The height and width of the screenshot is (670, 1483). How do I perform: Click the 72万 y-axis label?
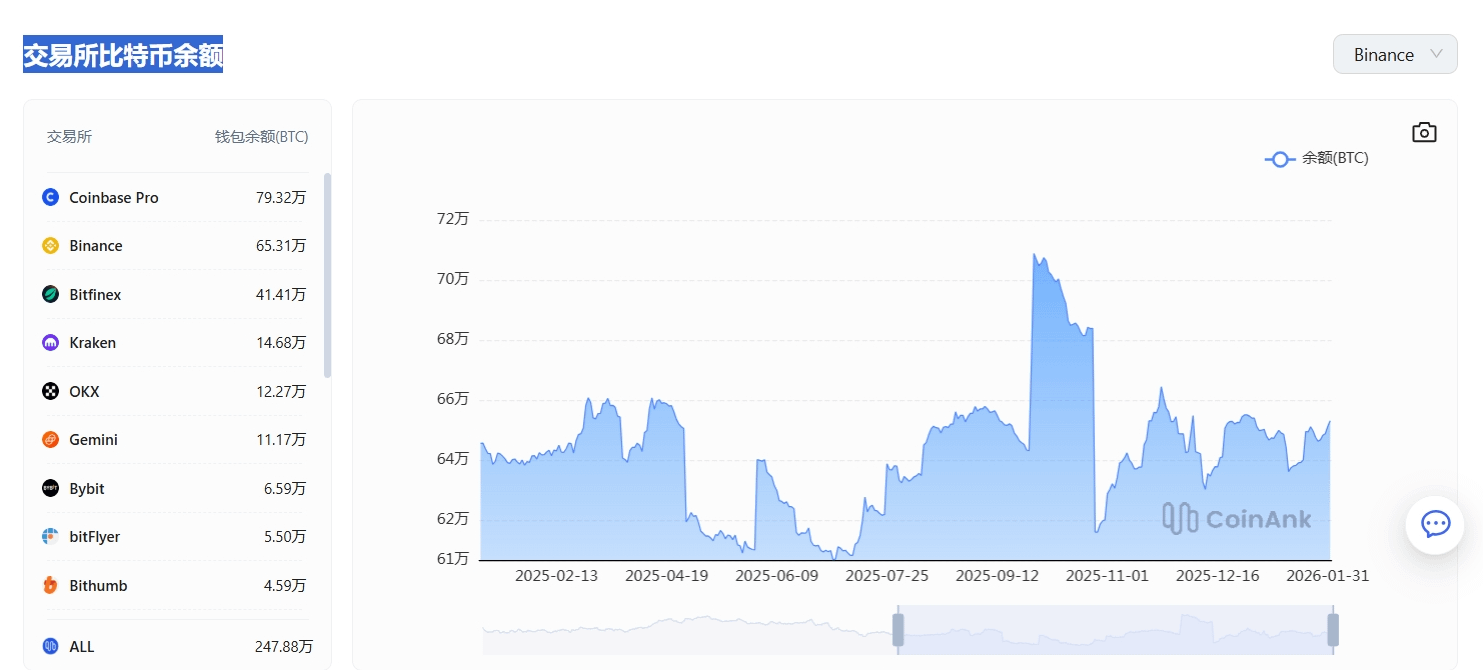click(x=453, y=218)
